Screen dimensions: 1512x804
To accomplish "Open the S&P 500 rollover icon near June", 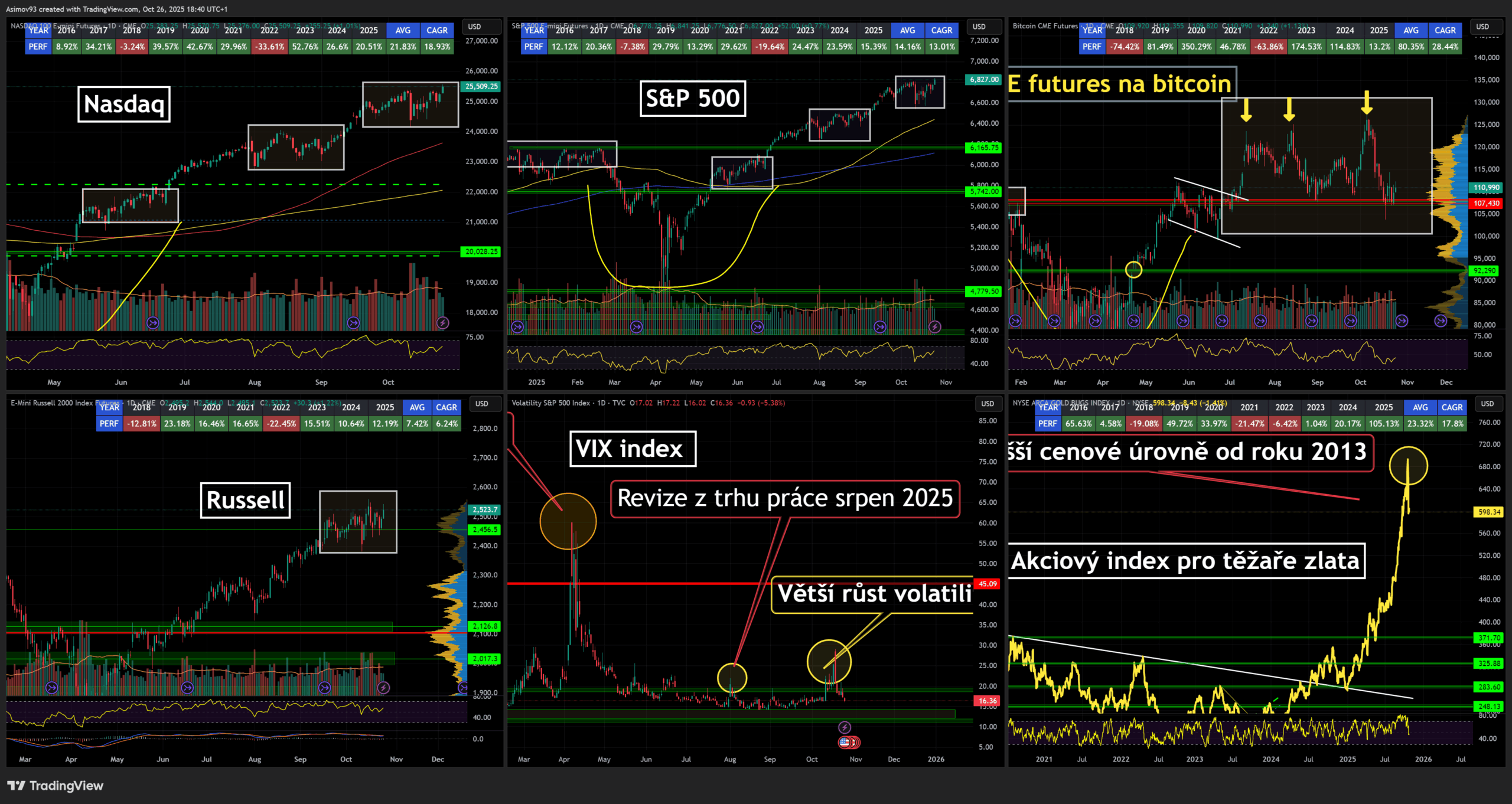I will click(x=757, y=326).
